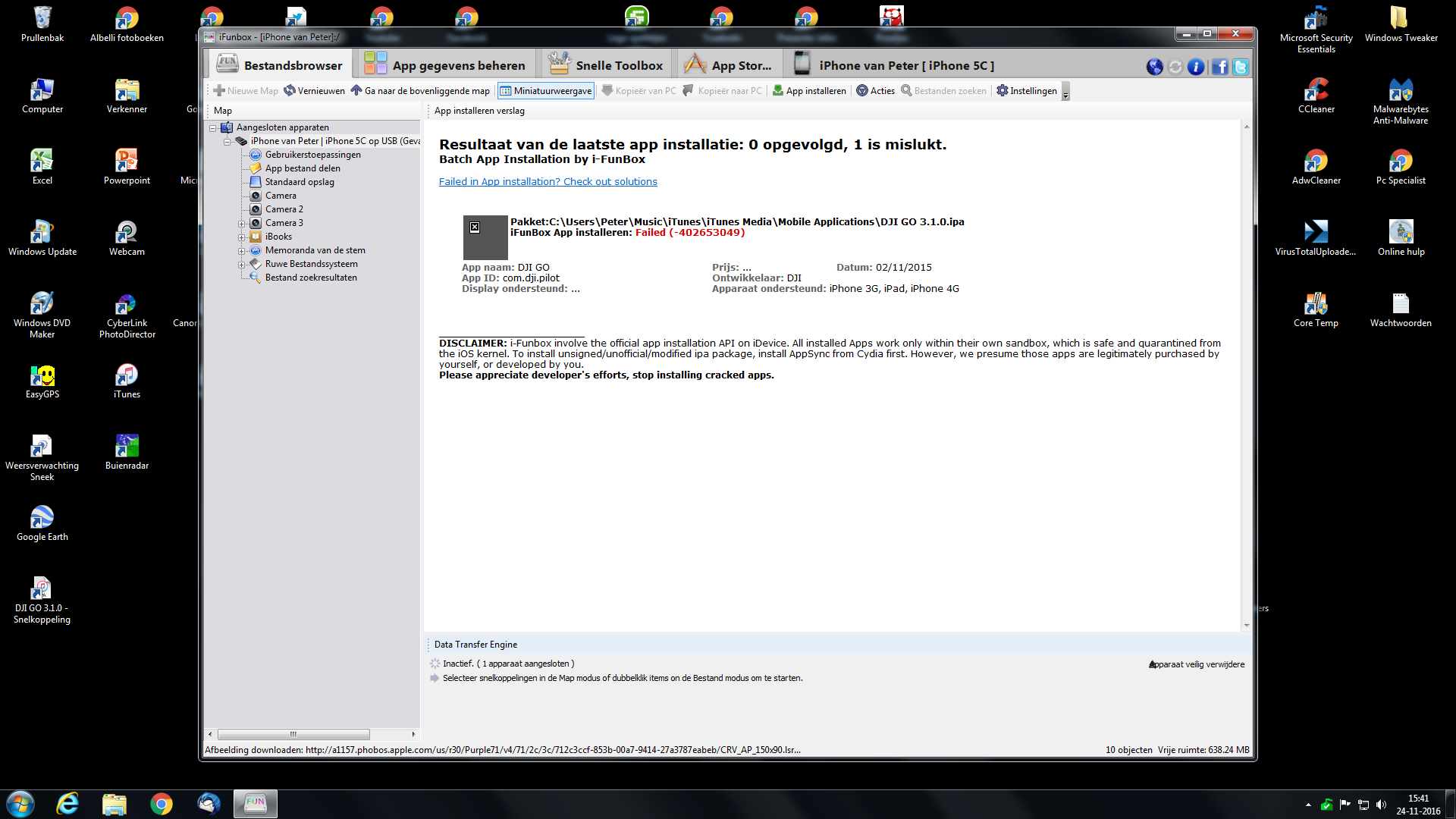This screenshot has height=819, width=1456.
Task: Select the iPhone van Peter device tab
Action: (893, 65)
